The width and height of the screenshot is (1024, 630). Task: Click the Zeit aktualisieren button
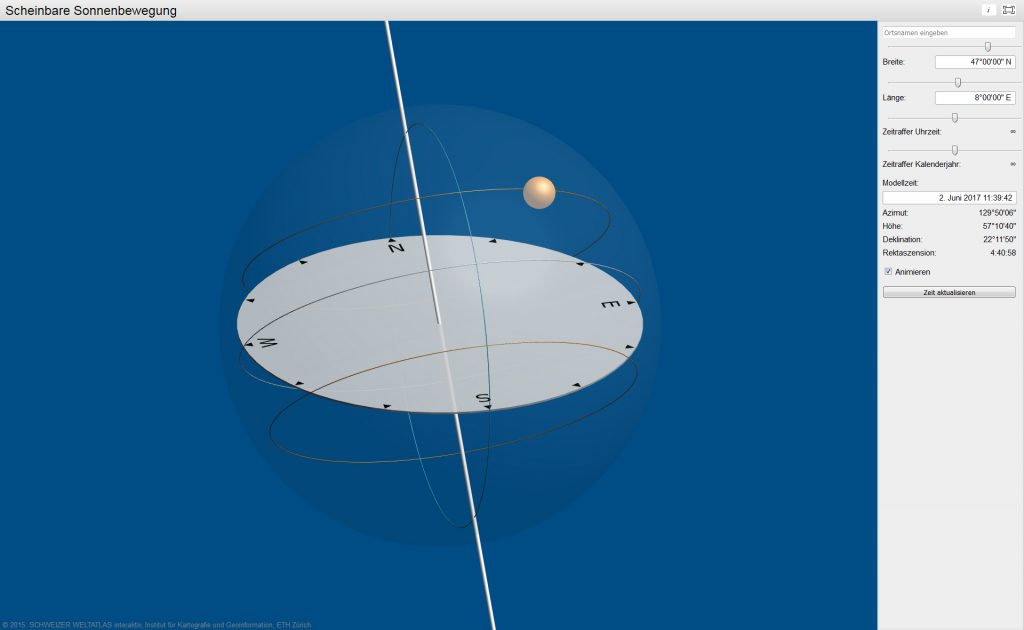[949, 292]
